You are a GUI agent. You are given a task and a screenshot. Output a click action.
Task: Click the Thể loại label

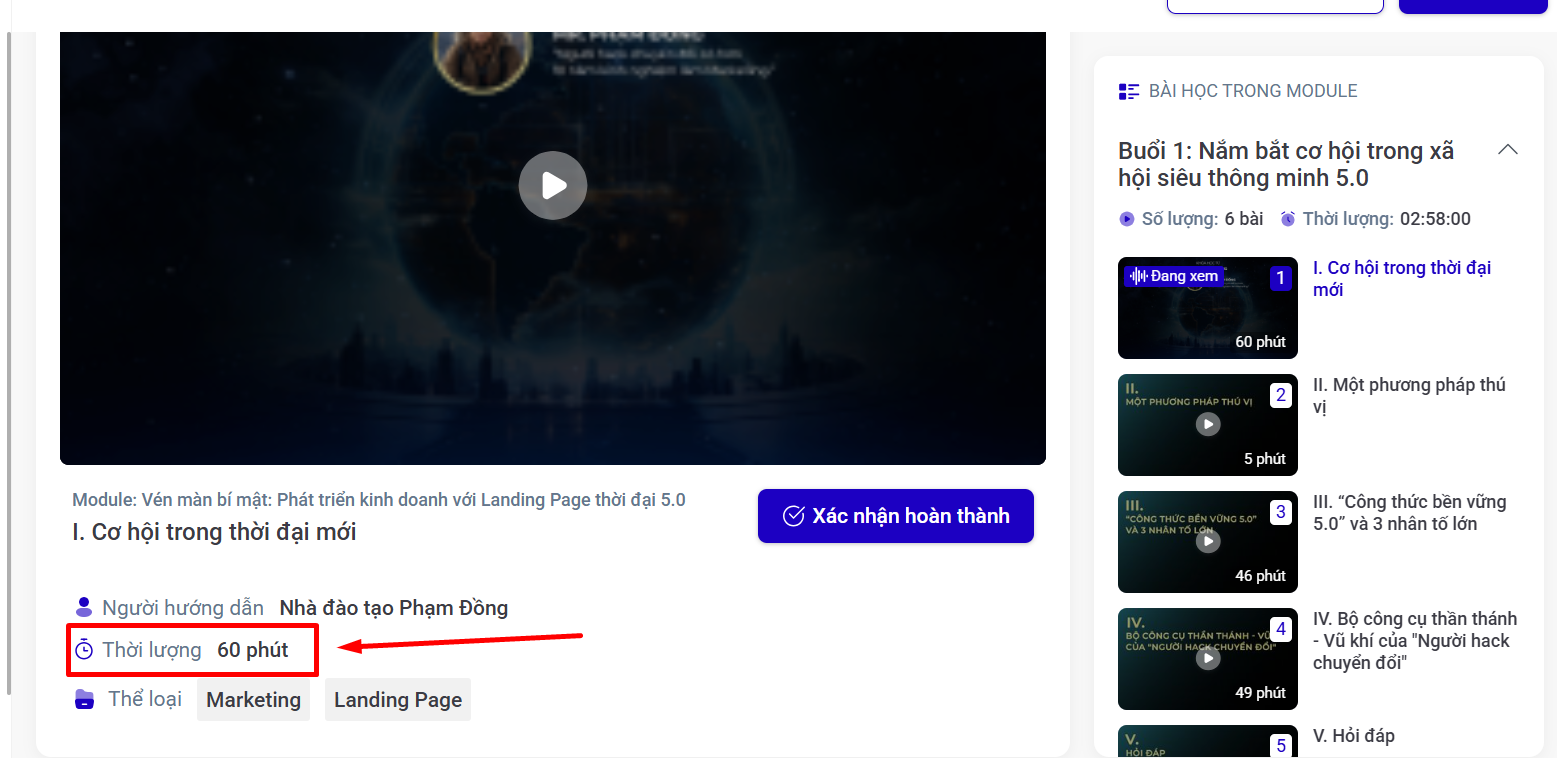(x=145, y=699)
